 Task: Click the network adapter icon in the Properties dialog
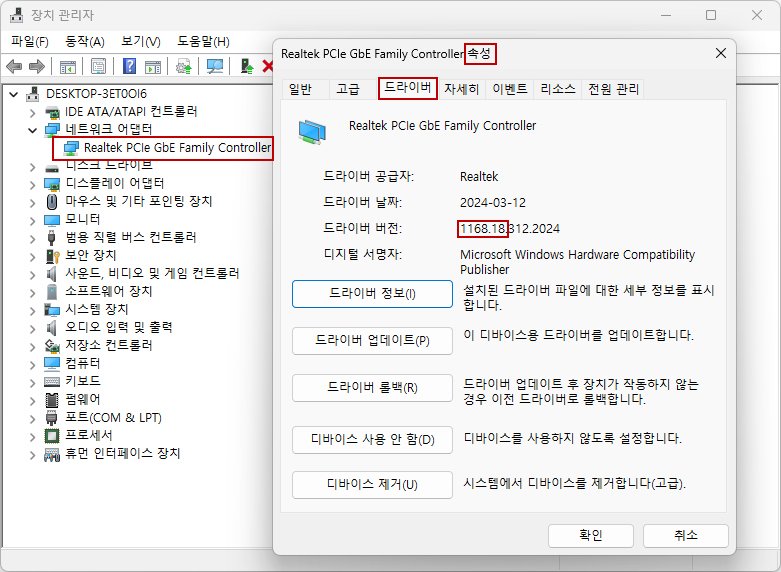[312, 132]
